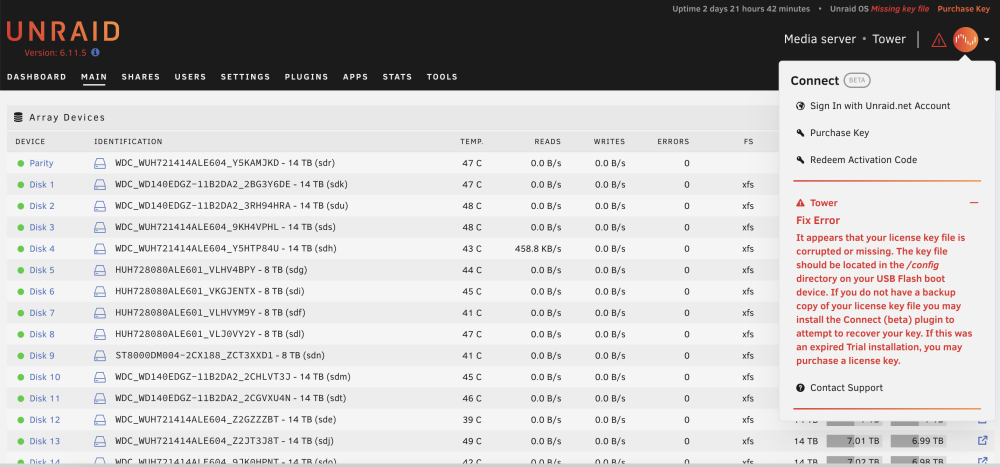This screenshot has height=467, width=1000.
Task: Open the Dashboard tab
Action: [36, 77]
